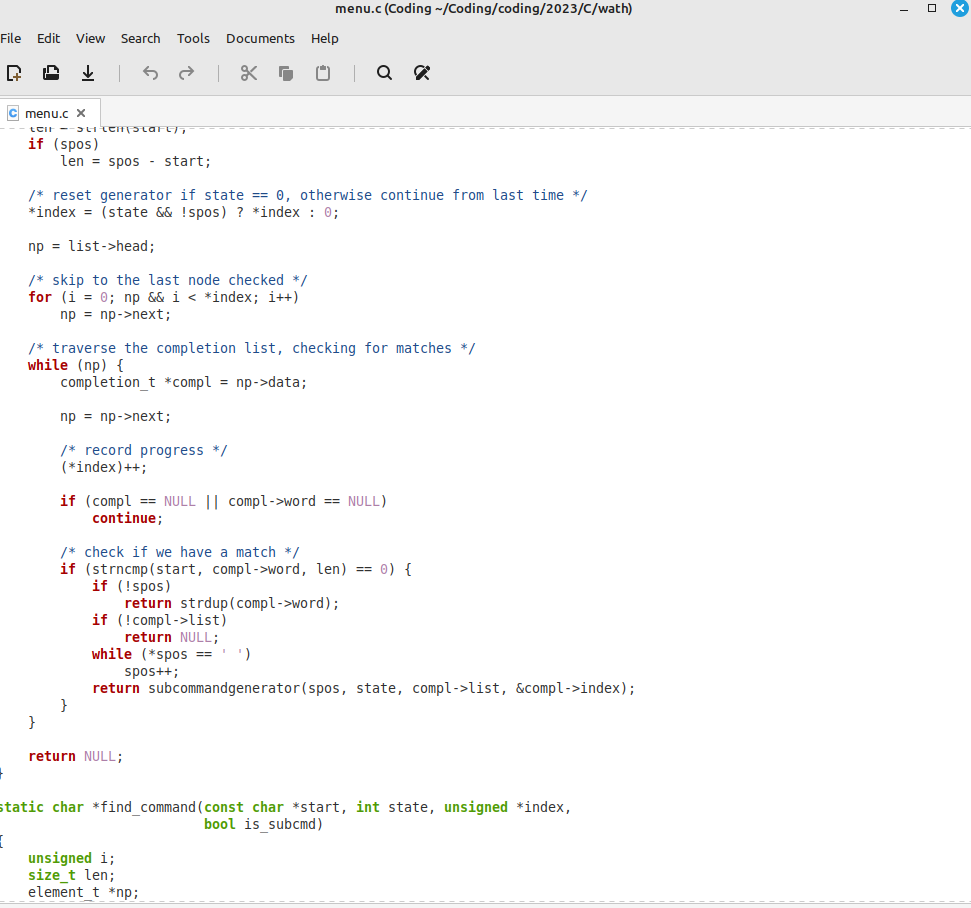Open the Documents menu
Image resolution: width=971 pixels, height=908 pixels.
(260, 38)
